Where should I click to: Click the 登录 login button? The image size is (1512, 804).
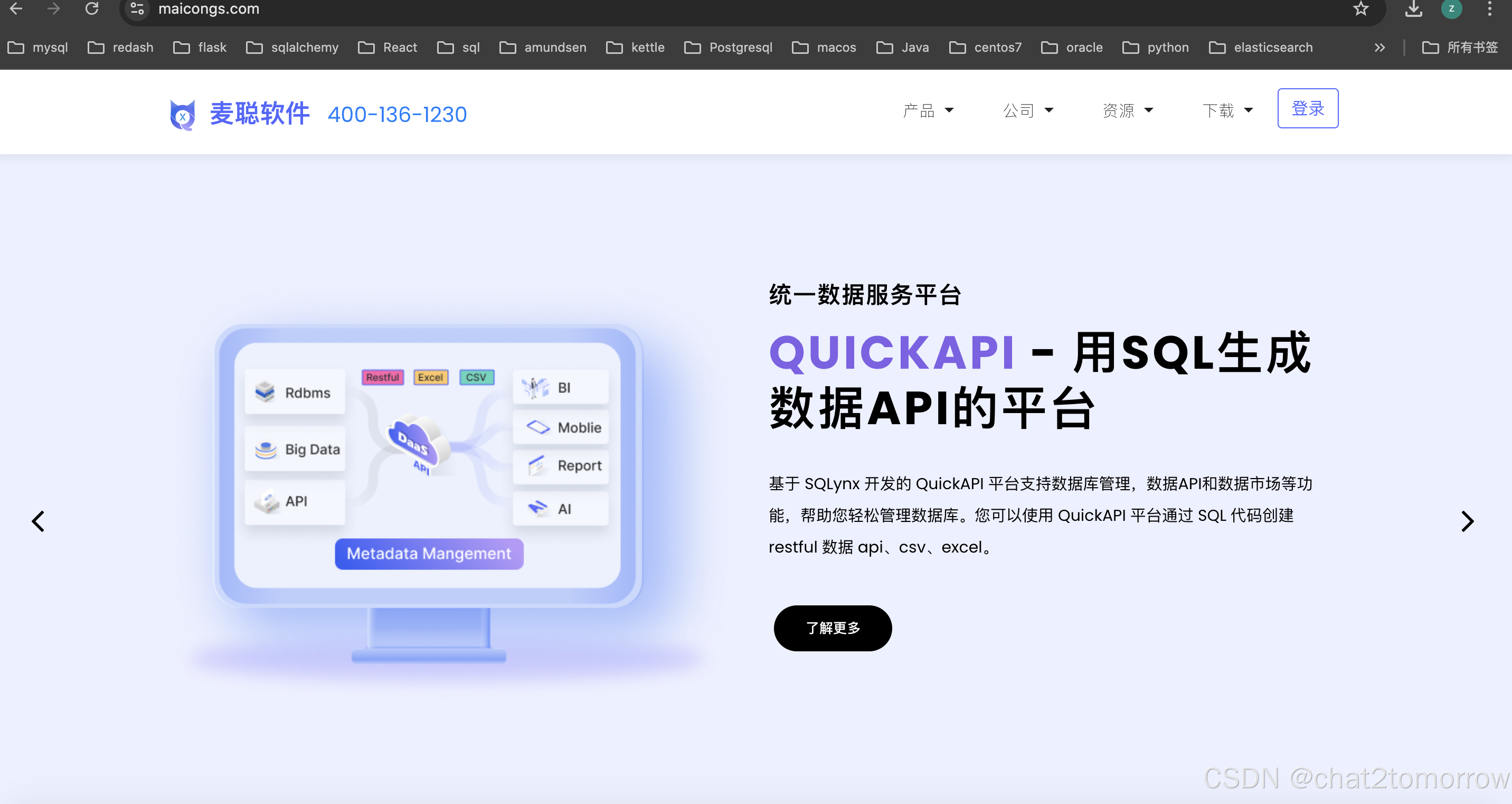[x=1307, y=109]
